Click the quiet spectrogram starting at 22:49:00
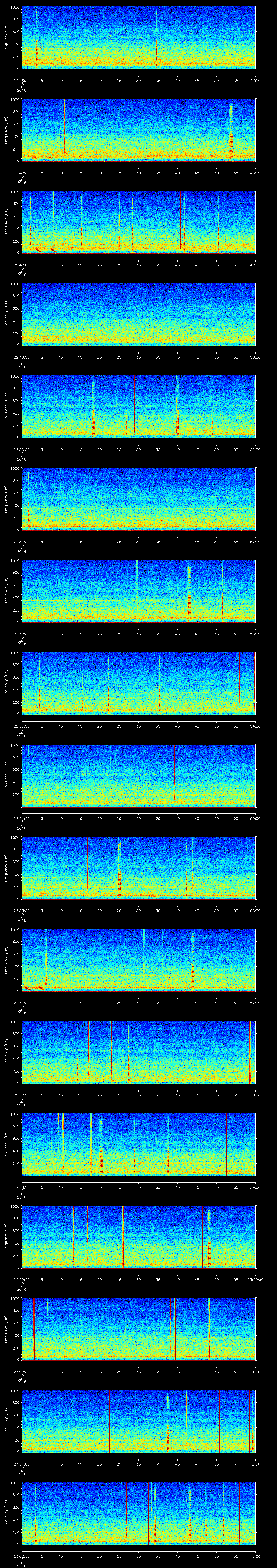 click(x=138, y=314)
